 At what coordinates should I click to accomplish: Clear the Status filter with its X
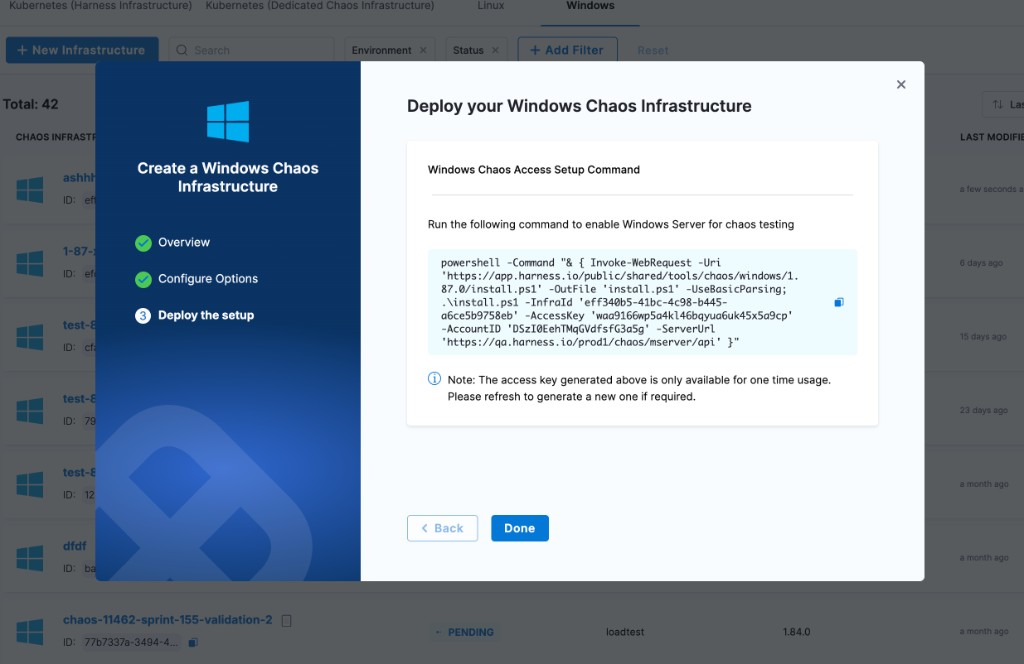495,50
